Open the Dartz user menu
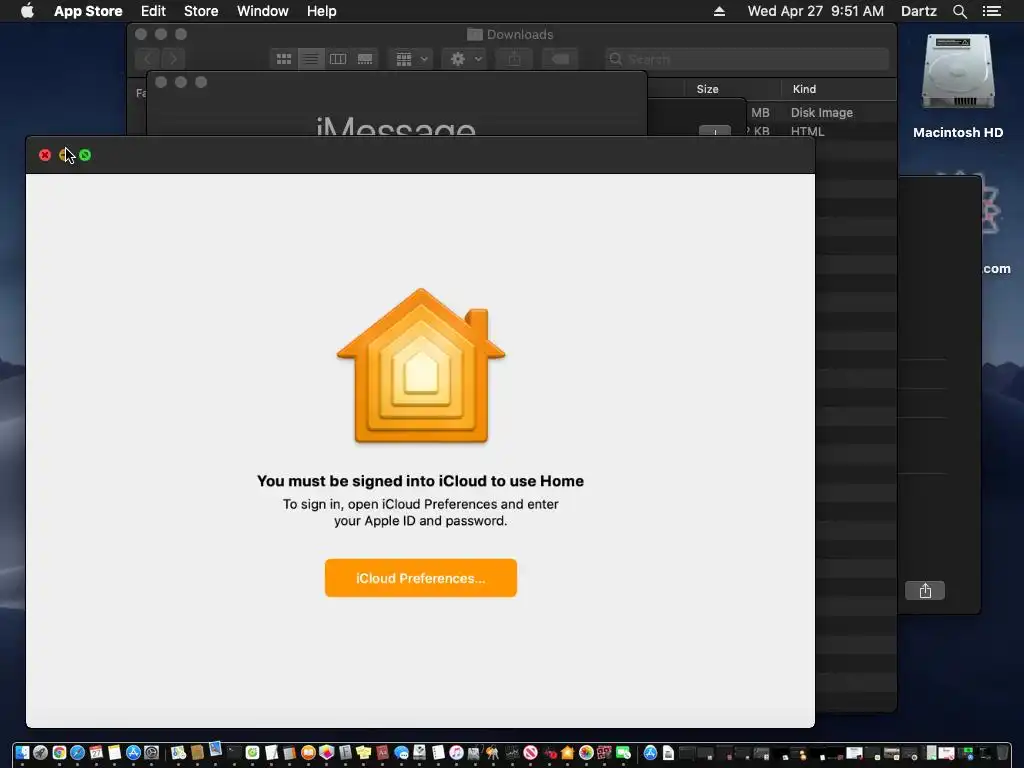The height and width of the screenshot is (768, 1024). (919, 11)
